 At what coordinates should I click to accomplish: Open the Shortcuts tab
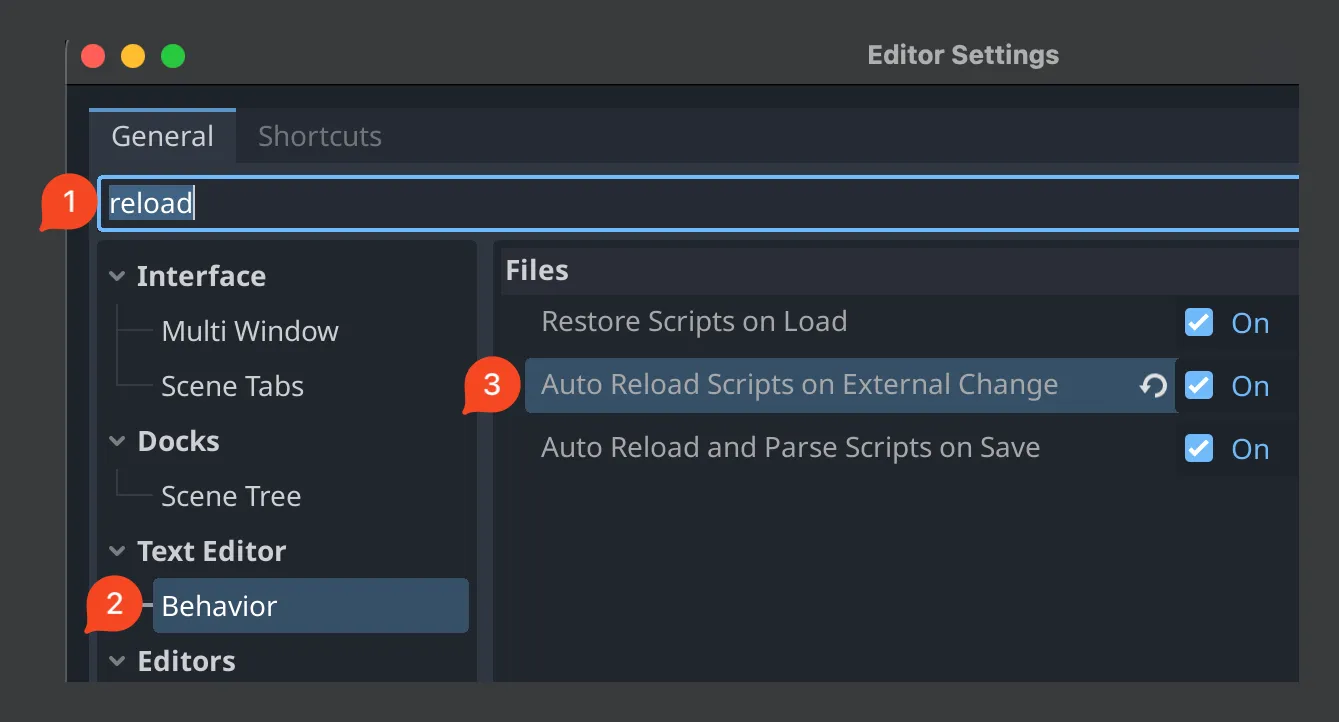click(320, 136)
